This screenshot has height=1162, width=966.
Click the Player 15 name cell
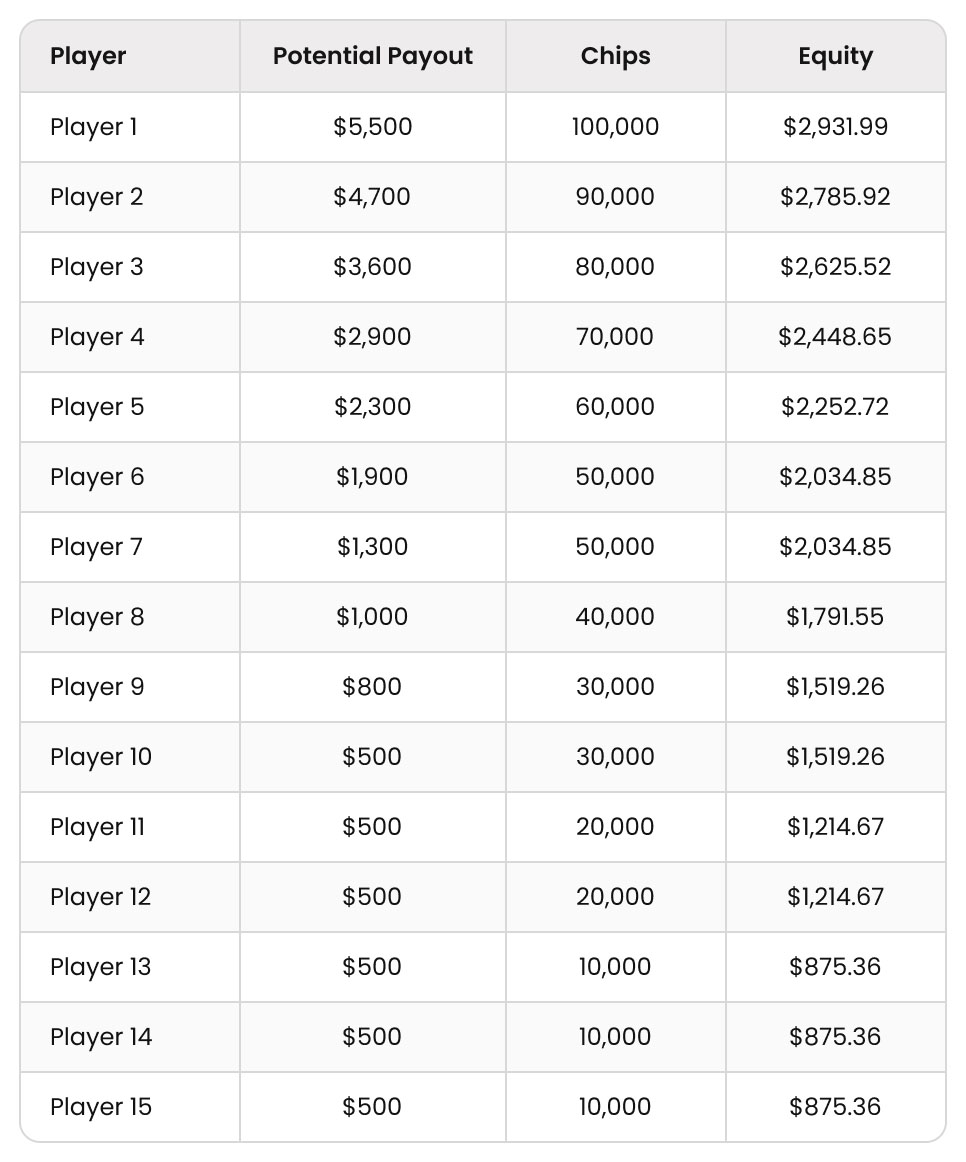101,1107
